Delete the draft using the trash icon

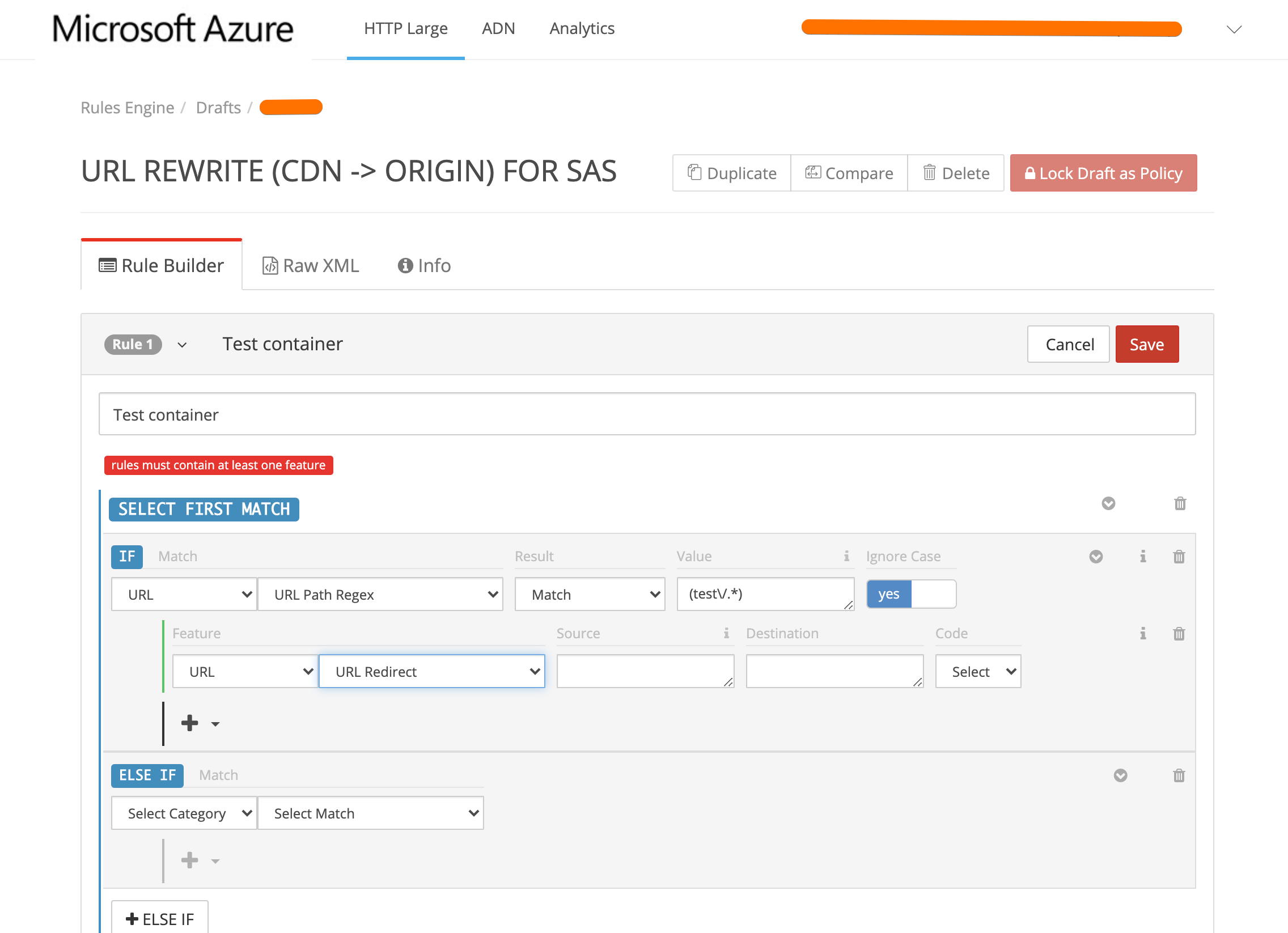point(930,173)
